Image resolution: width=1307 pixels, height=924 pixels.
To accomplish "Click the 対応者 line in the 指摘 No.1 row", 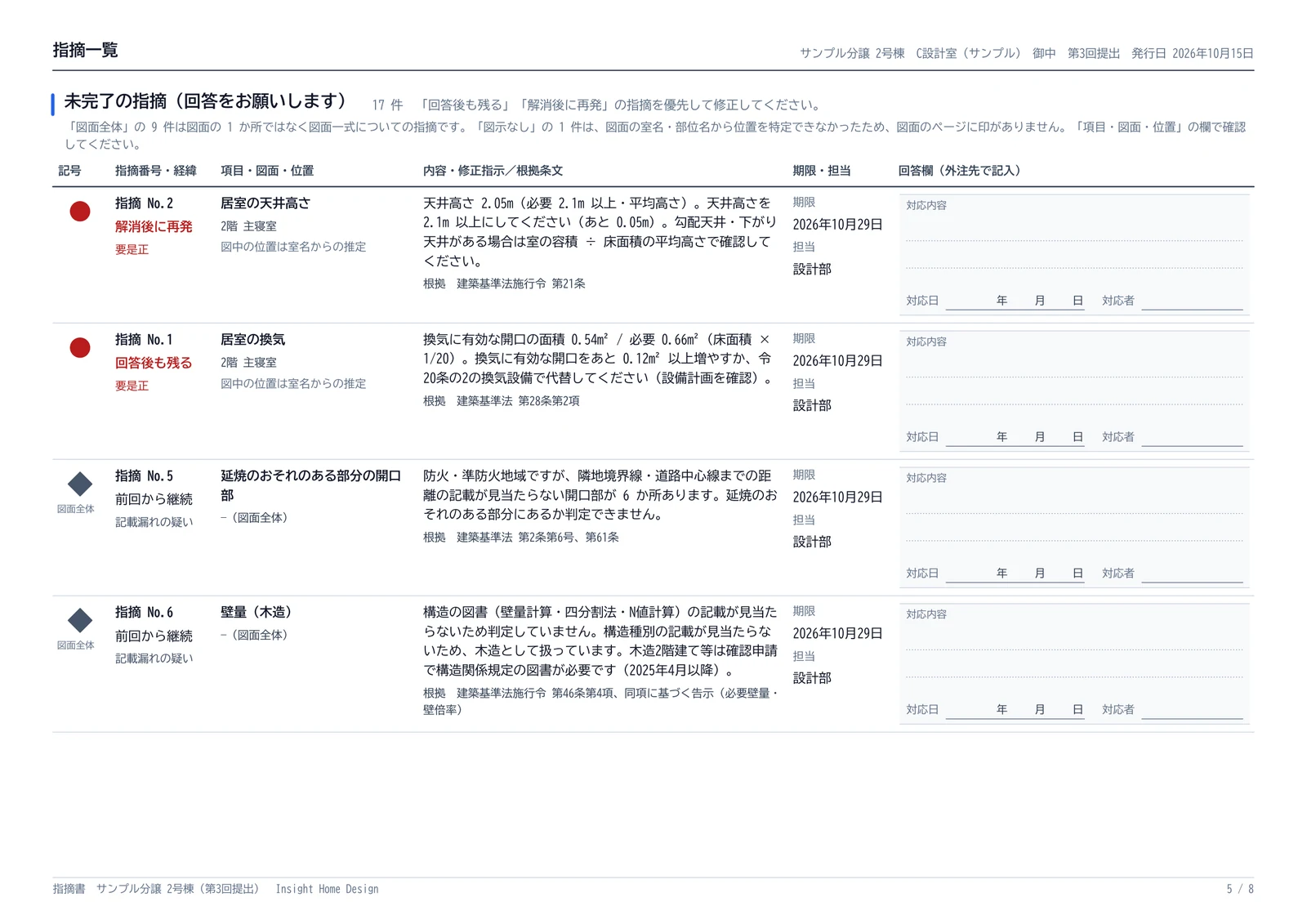I will click(1192, 438).
